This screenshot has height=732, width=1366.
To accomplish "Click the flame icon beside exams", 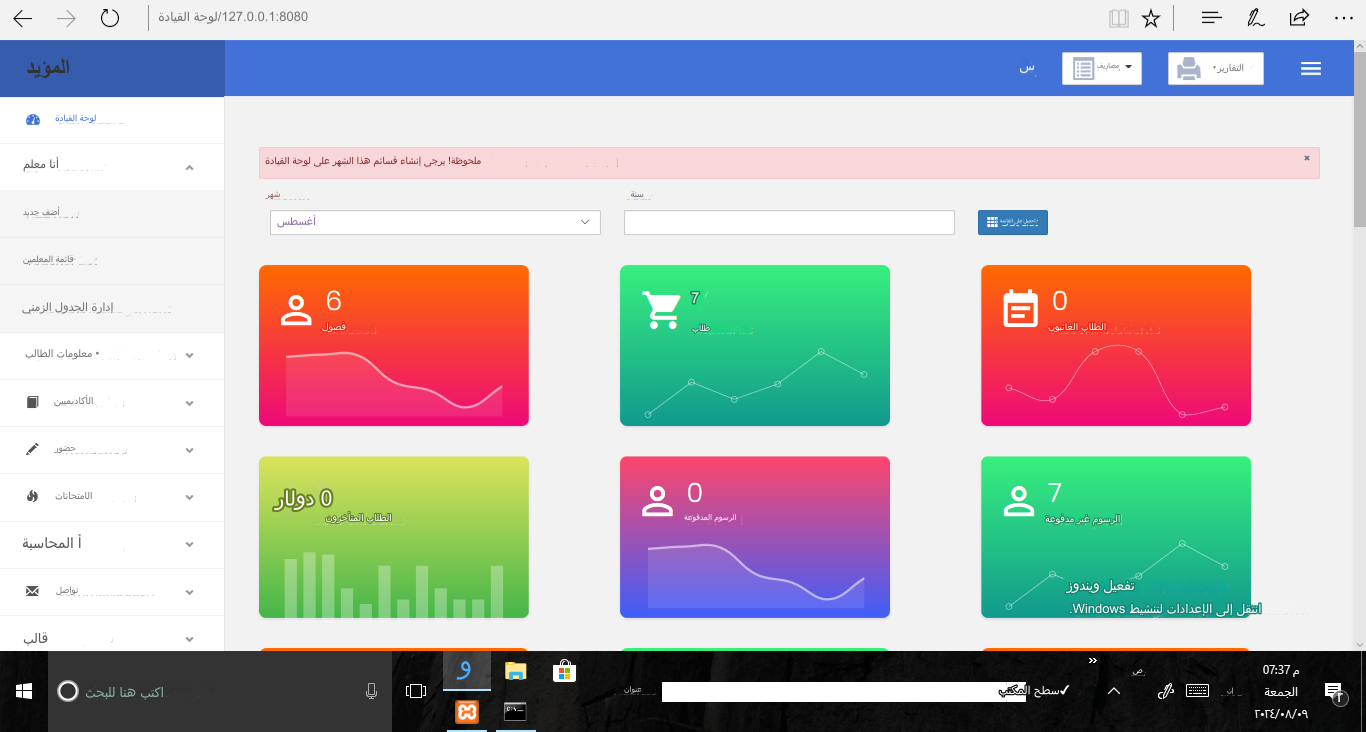I will 32,496.
